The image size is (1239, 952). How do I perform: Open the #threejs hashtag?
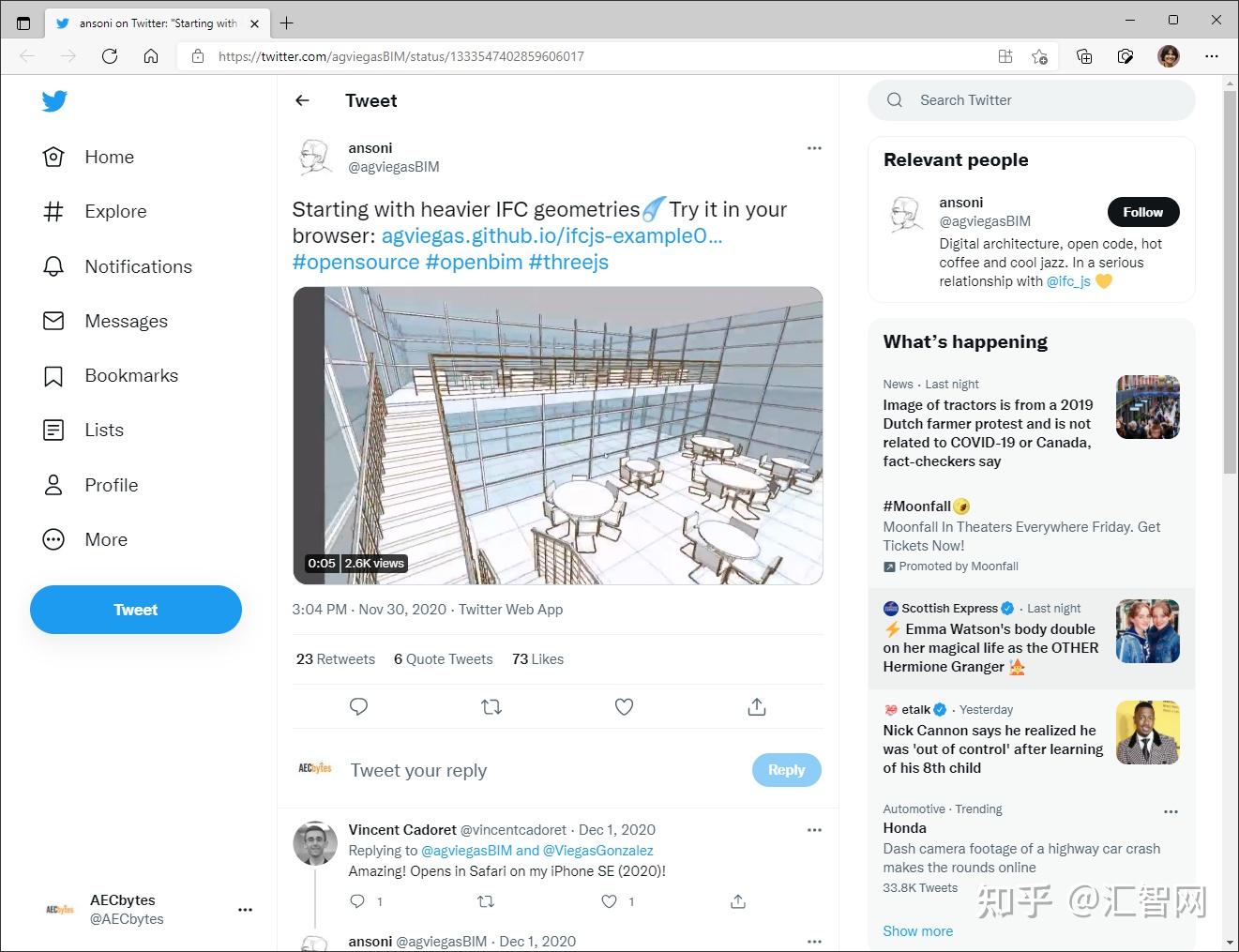click(x=568, y=262)
